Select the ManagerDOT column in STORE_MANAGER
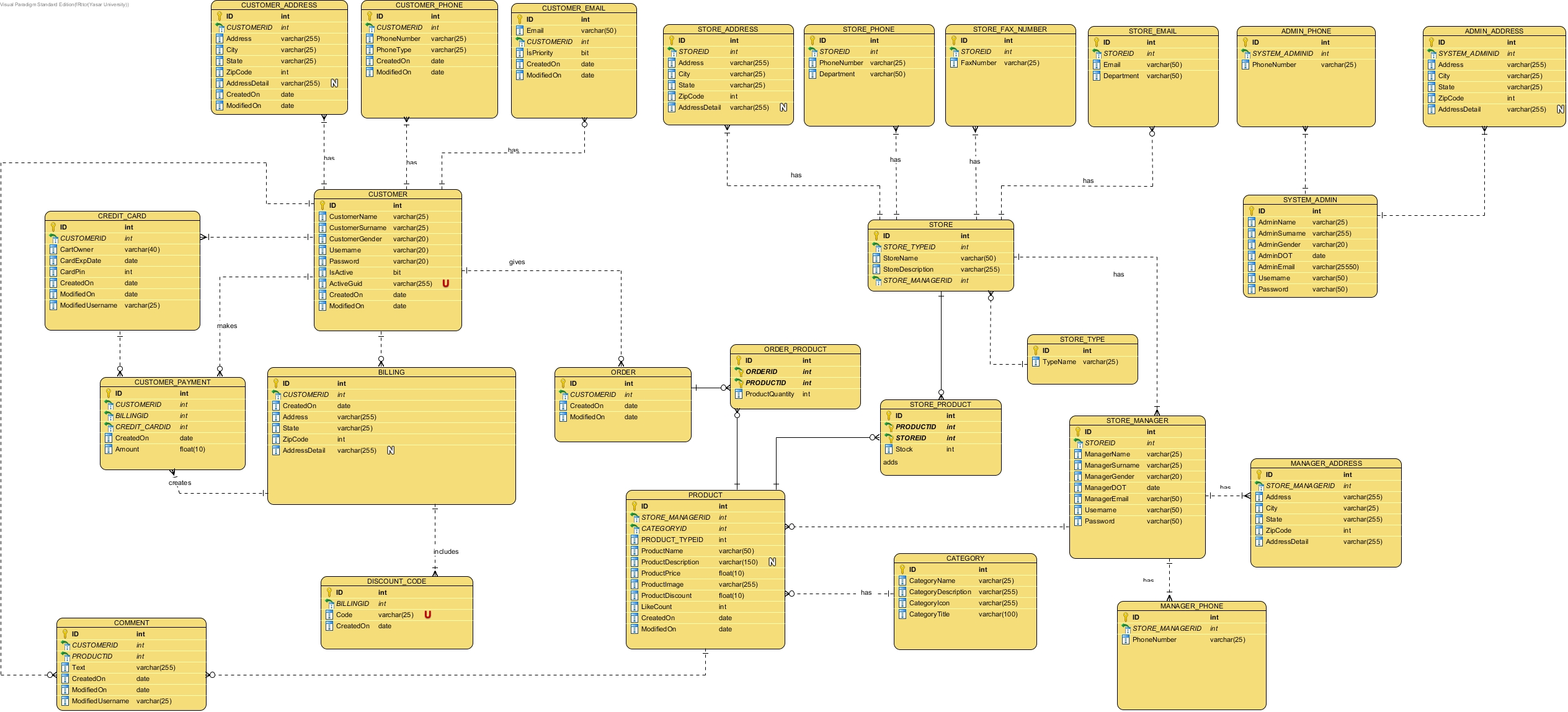 tap(1137, 487)
